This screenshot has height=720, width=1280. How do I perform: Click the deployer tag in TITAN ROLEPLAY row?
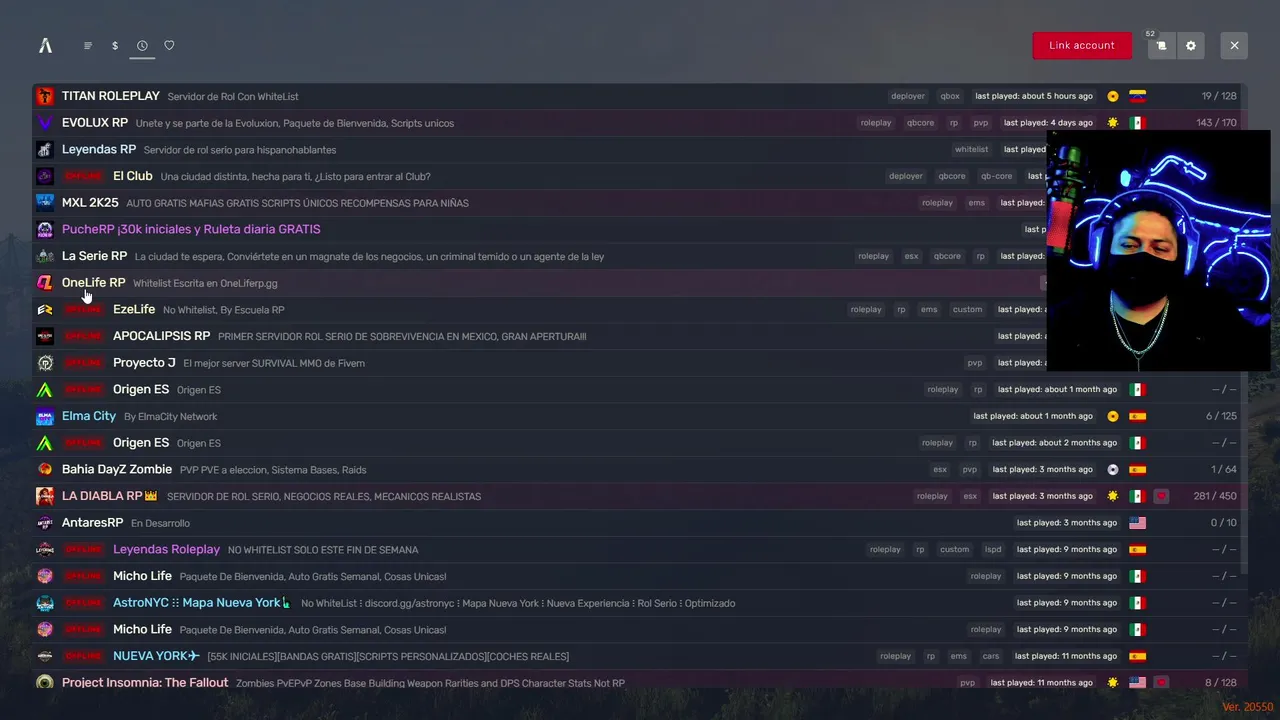click(x=908, y=96)
